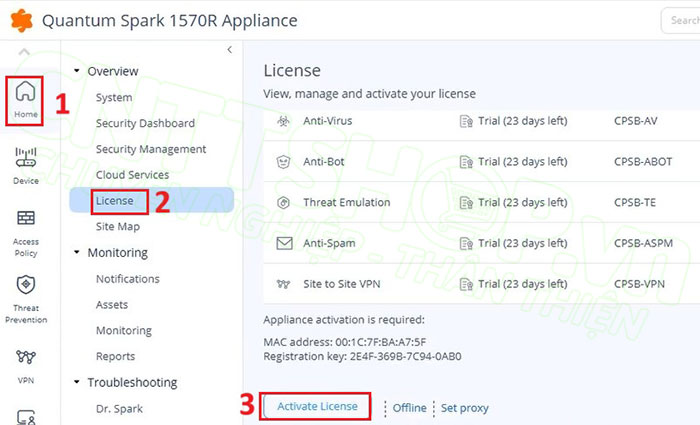Click the Site to Site VPN icon
This screenshot has width=700, height=425.
tap(283, 284)
